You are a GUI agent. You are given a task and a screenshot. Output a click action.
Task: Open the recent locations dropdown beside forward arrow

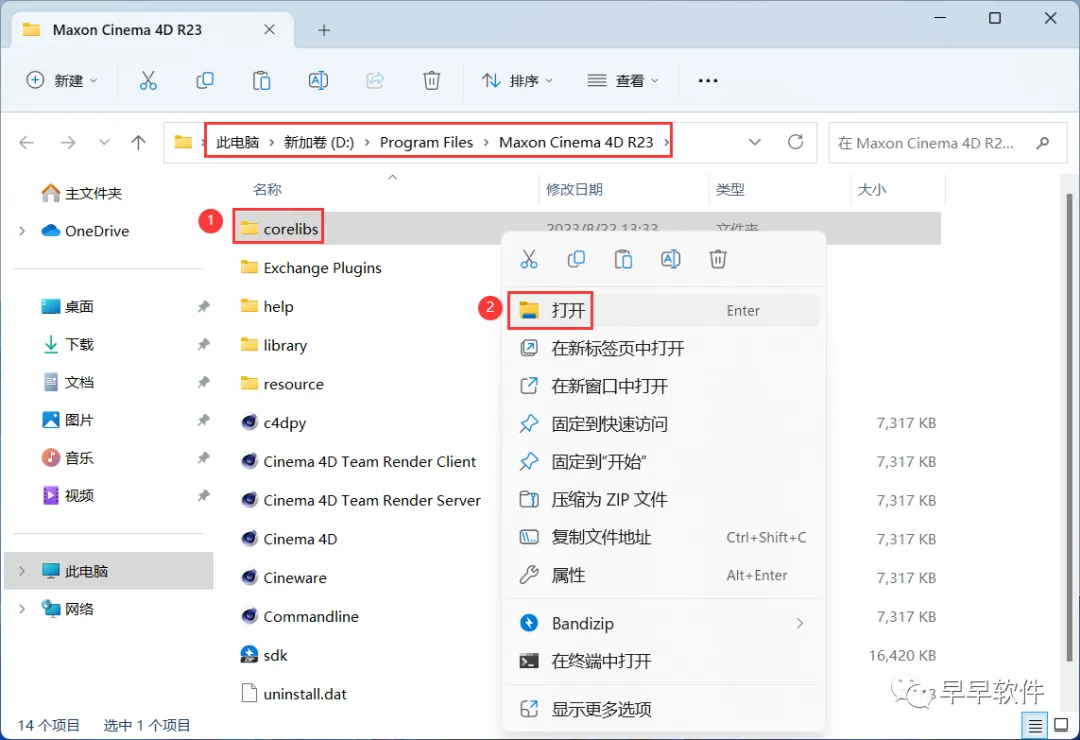pos(104,143)
